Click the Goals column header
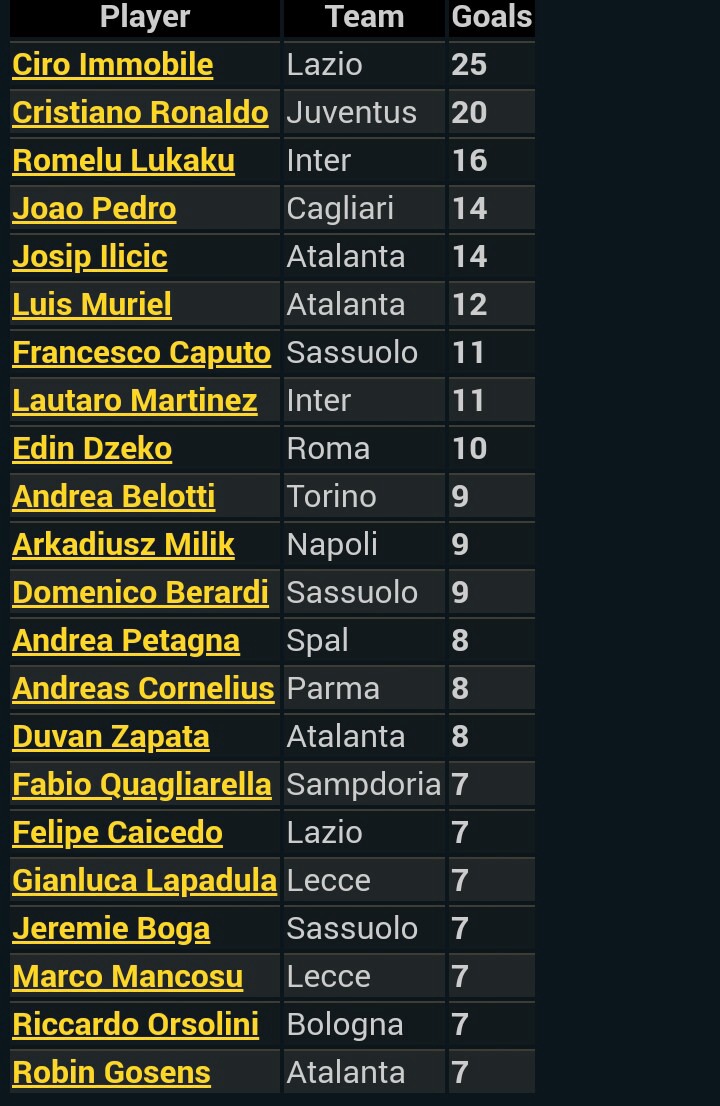 tap(492, 17)
